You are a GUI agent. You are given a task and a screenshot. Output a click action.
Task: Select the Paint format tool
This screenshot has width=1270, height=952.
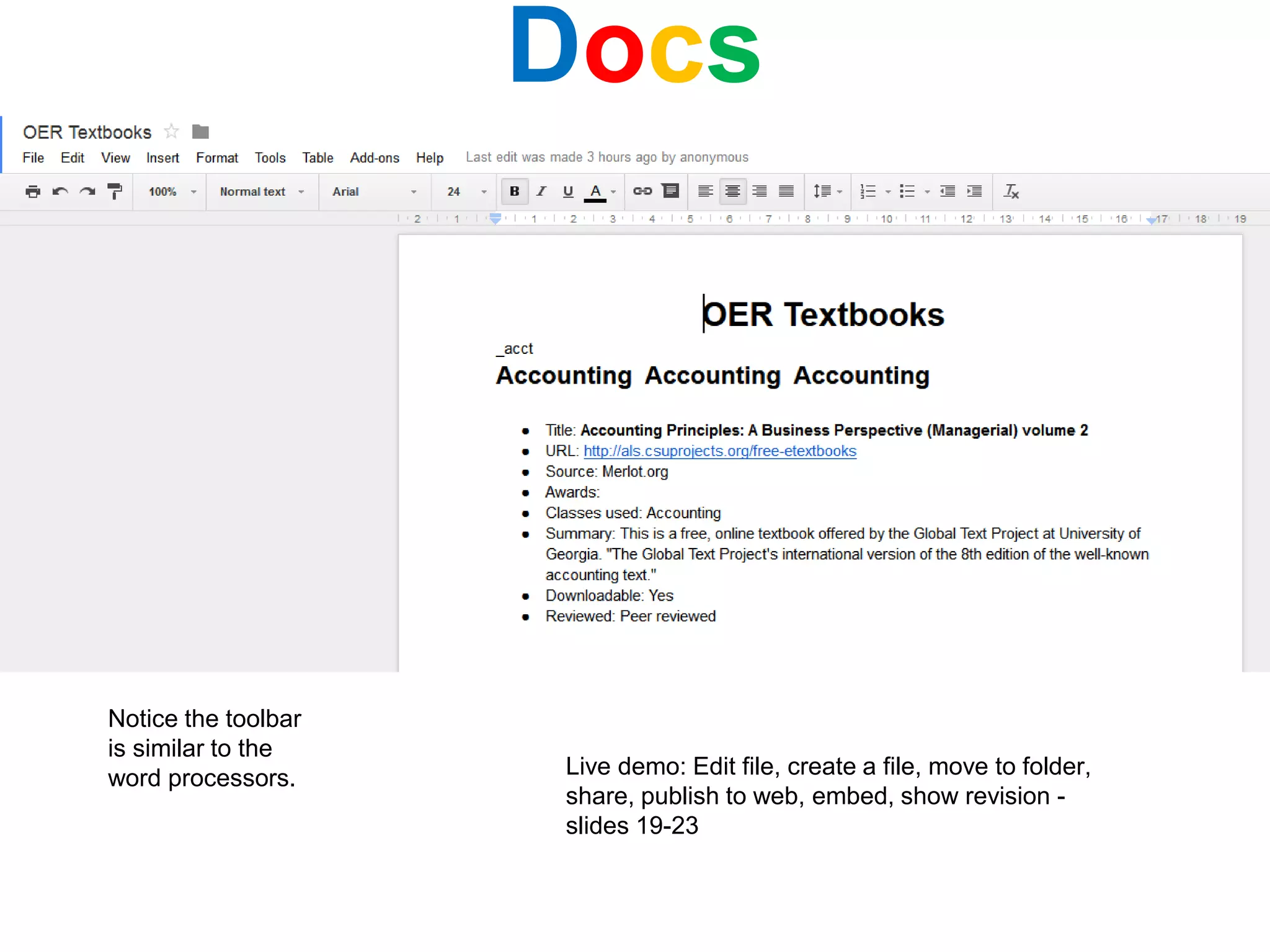point(115,192)
